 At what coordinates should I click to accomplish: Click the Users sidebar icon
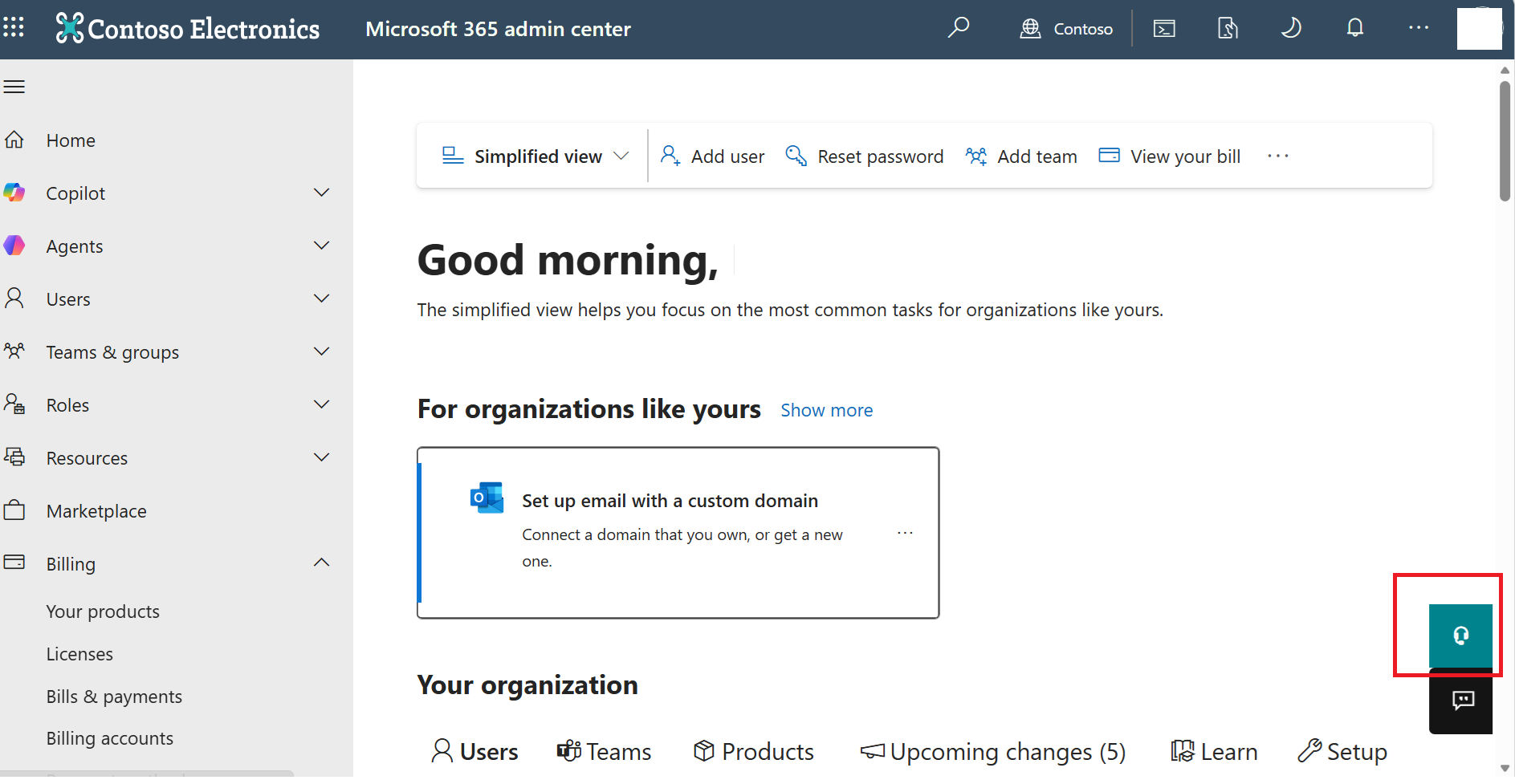coord(14,299)
